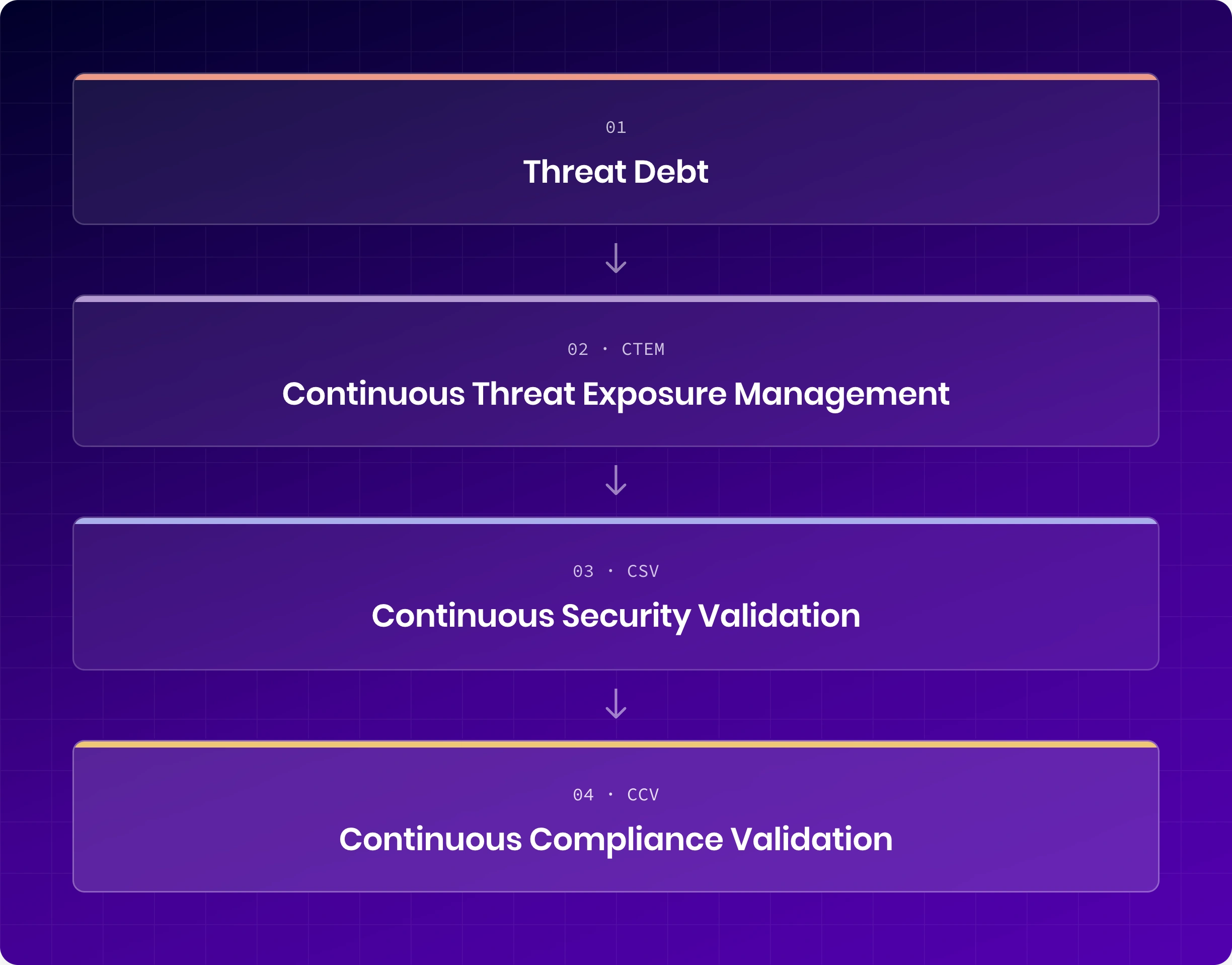Click the 04 · CCV label
This screenshot has width=1232, height=965.
pyautogui.click(x=615, y=795)
